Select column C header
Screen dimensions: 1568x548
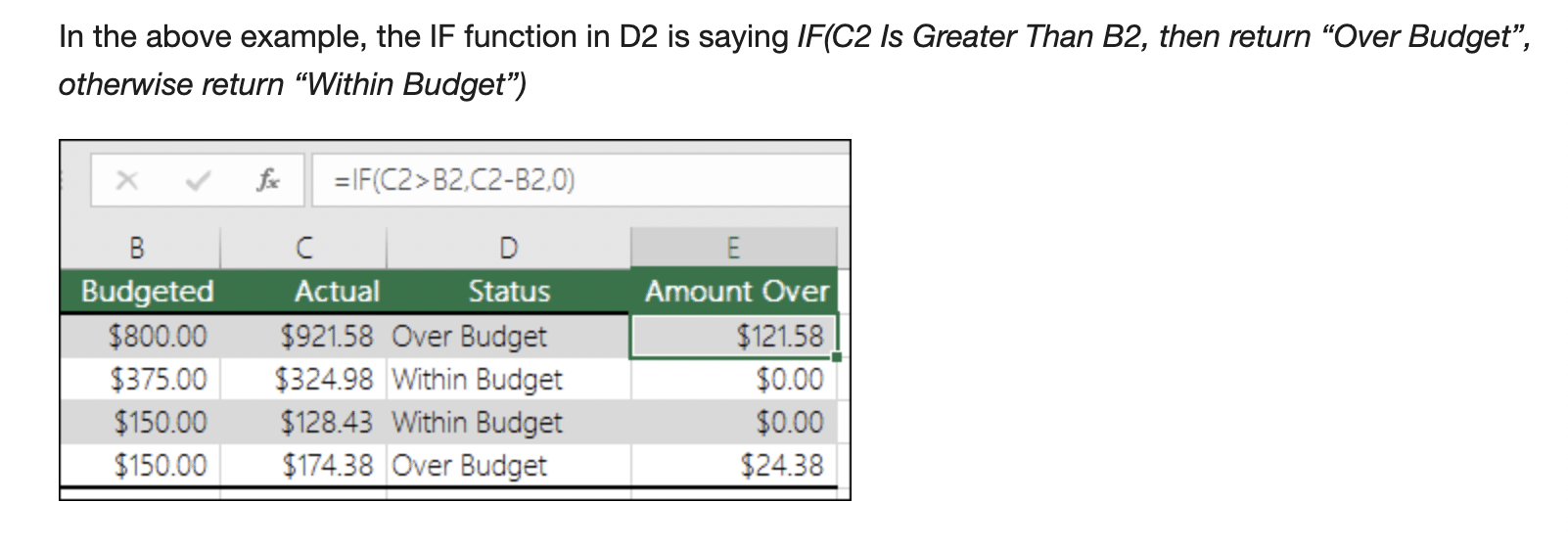pos(303,248)
